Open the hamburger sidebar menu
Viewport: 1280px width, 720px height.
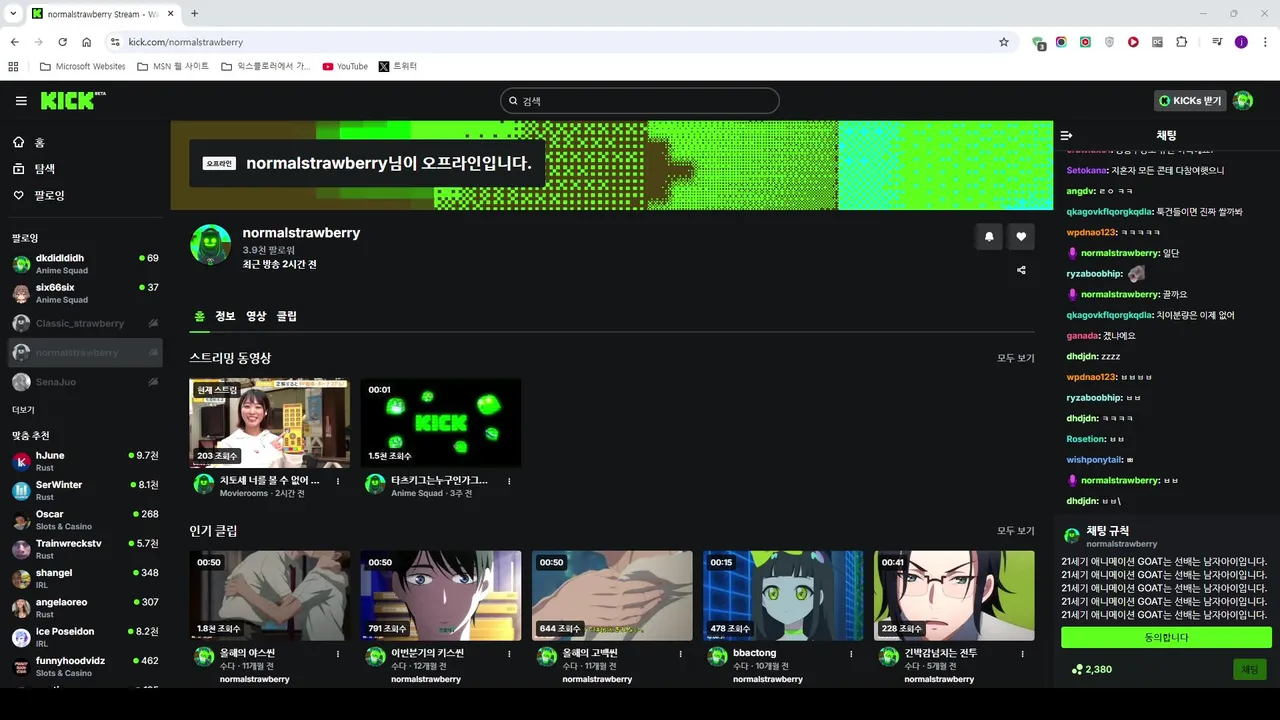(x=21, y=101)
